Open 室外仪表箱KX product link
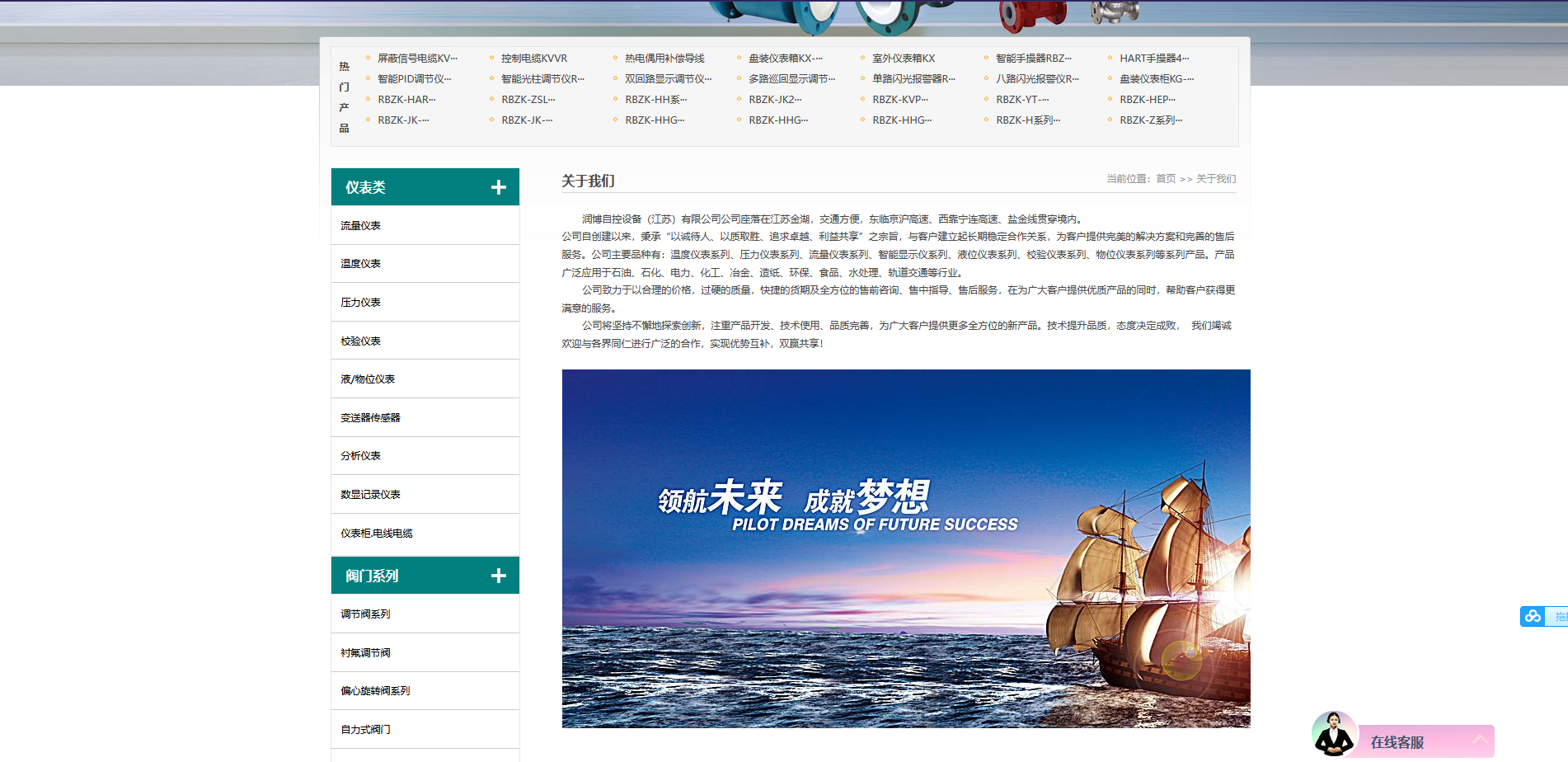Screen dimensions: 1568x762 (904, 59)
